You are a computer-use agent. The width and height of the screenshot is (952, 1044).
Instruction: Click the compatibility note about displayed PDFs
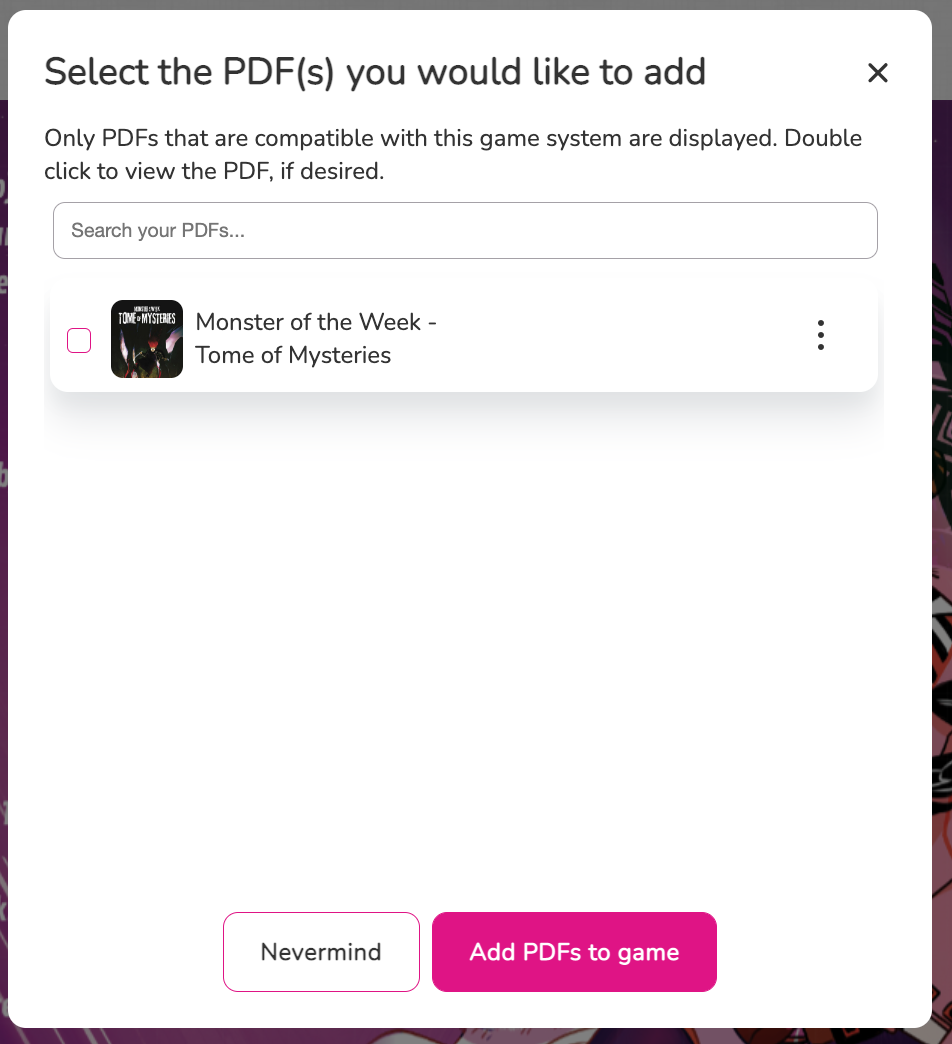point(453,154)
